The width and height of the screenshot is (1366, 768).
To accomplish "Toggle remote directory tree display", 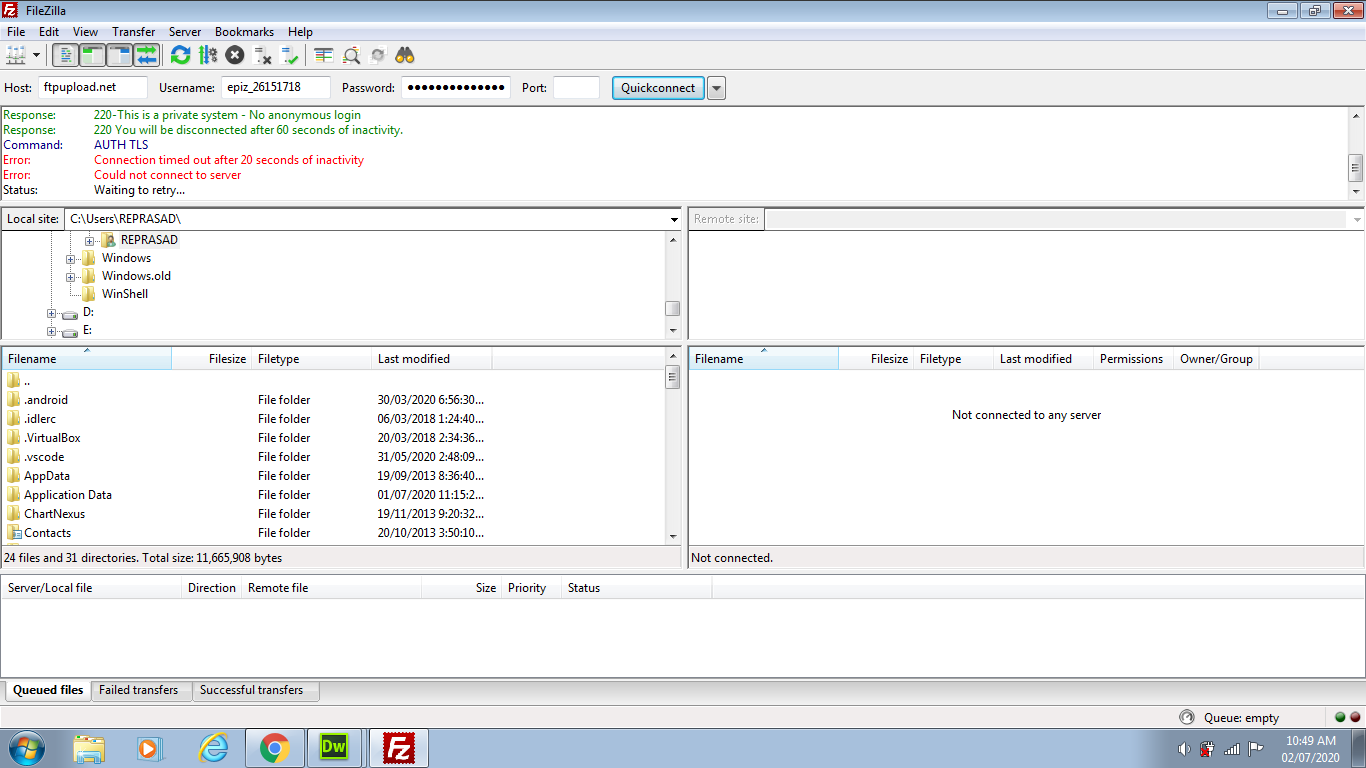I will [119, 55].
